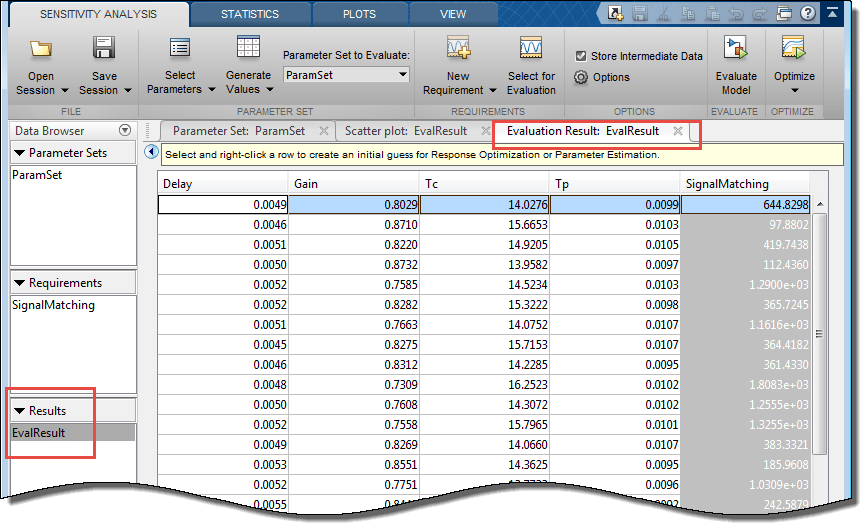Click the Select for Evaluation icon

531,48
